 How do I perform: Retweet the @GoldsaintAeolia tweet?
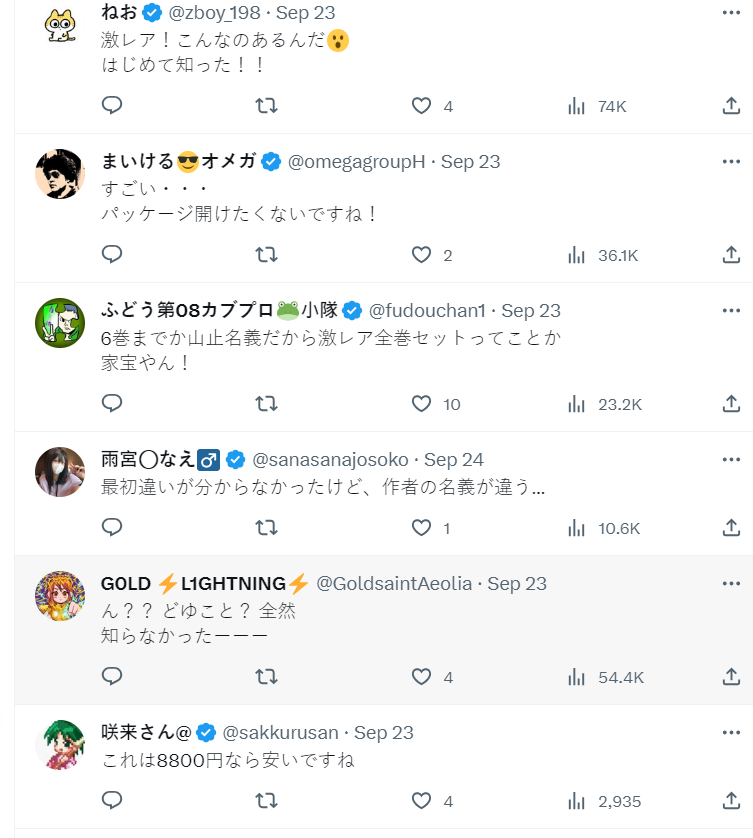(x=266, y=677)
